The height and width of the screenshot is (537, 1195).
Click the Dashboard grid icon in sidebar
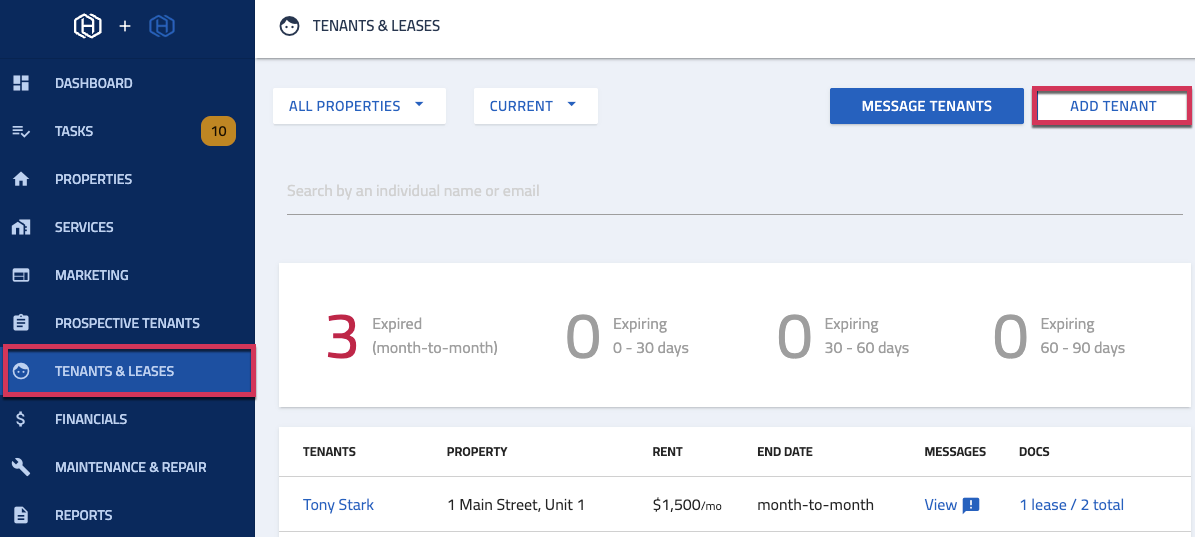pyautogui.click(x=21, y=83)
